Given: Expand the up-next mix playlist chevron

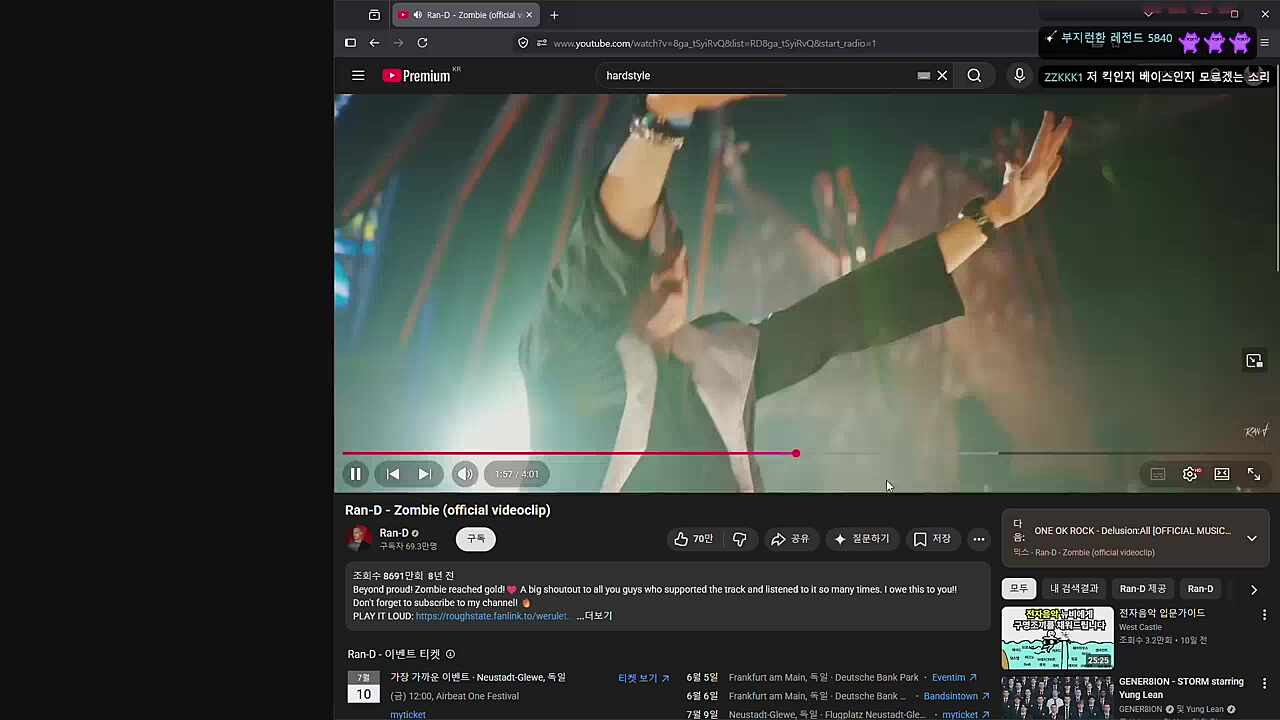Looking at the screenshot, I should pyautogui.click(x=1251, y=539).
